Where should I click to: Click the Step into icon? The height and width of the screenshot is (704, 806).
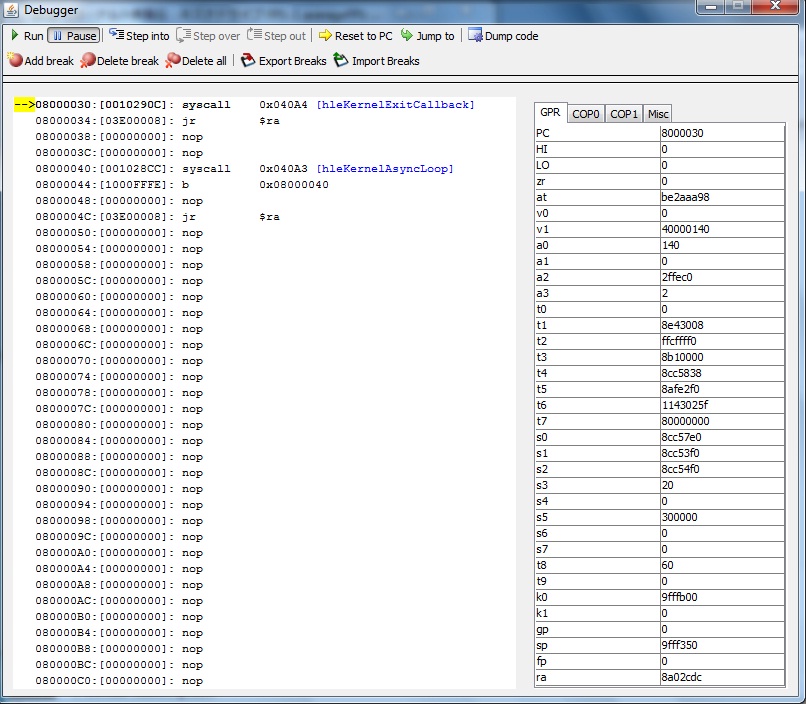click(116, 36)
